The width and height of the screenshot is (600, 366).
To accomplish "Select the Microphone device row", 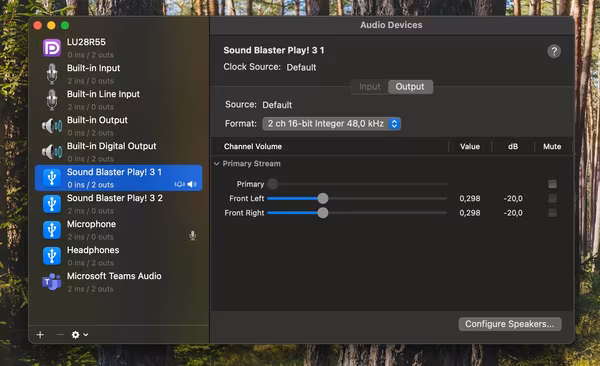I will [x=119, y=230].
